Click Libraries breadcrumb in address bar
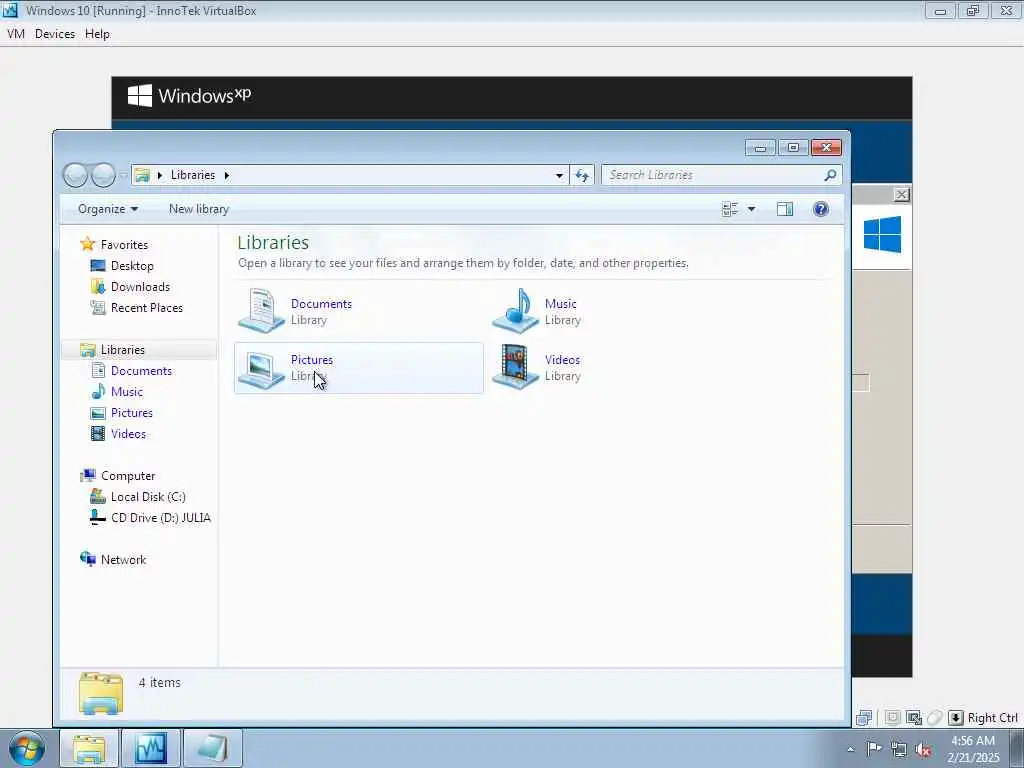 (193, 175)
